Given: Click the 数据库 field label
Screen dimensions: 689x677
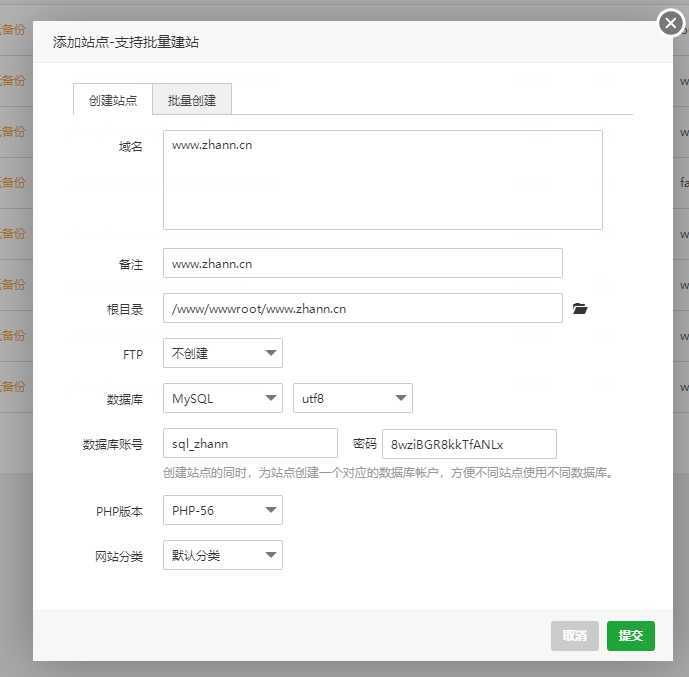Looking at the screenshot, I should (x=125, y=399).
